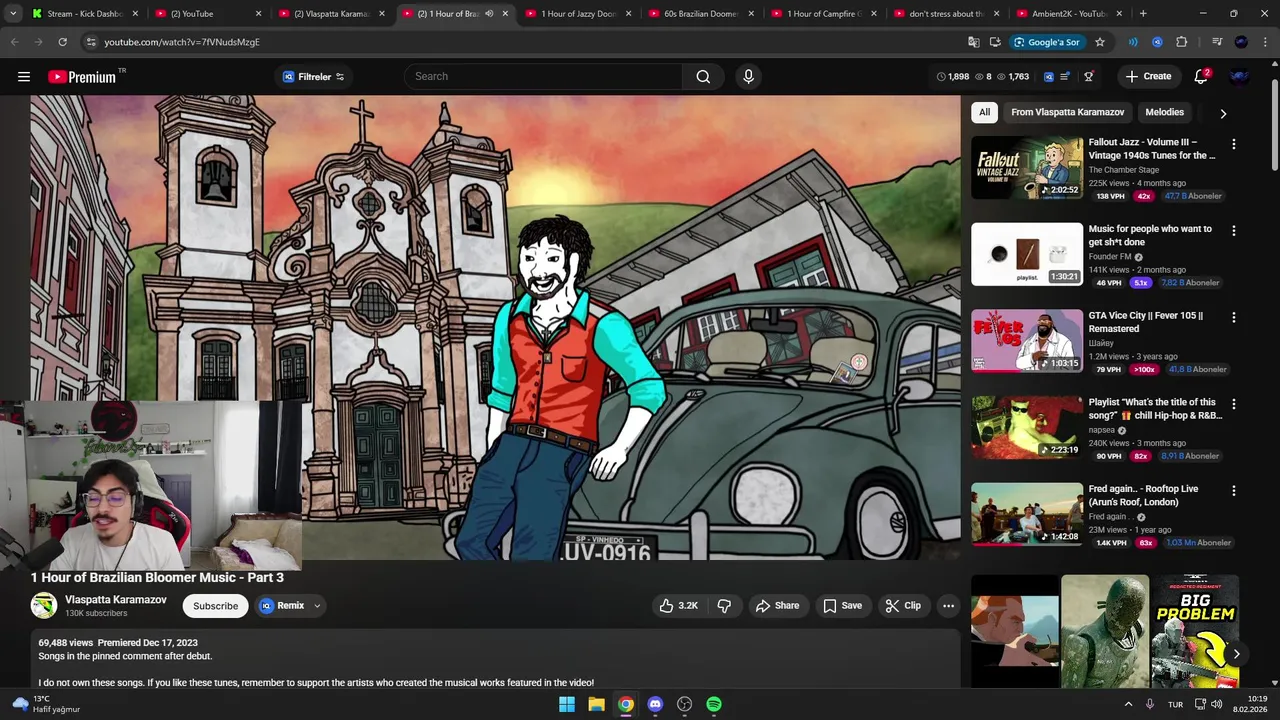The width and height of the screenshot is (1280, 720).
Task: Show more filter chips with right chevron
Action: pos(1223,113)
